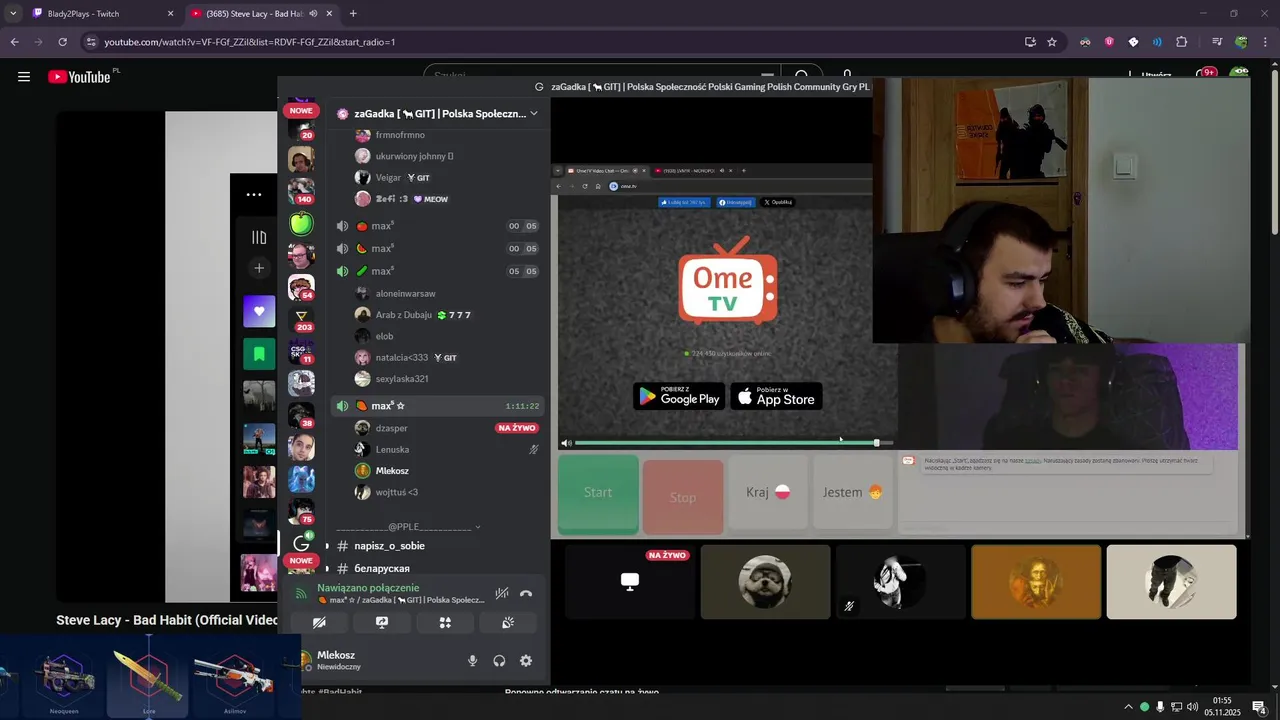Open the CSG SKINS server with 11 badge
The image size is (1280, 720).
click(301, 351)
